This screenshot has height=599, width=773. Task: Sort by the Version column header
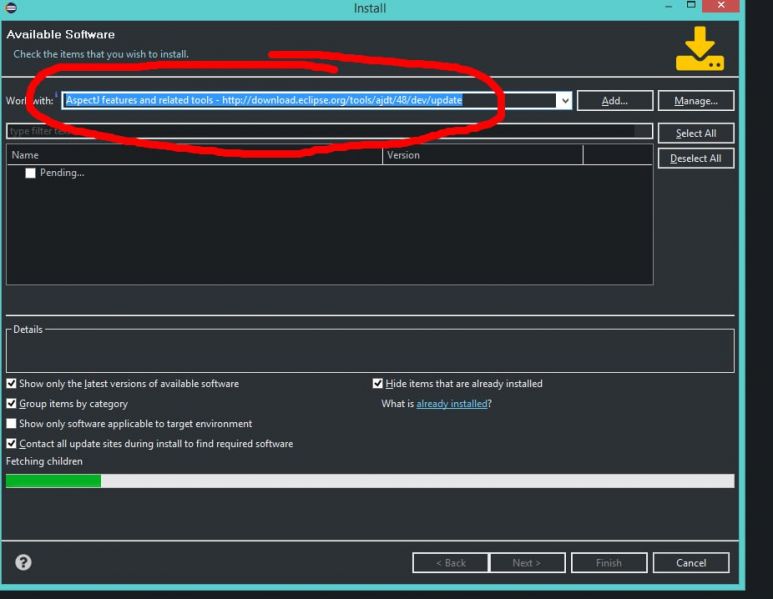click(x=483, y=155)
